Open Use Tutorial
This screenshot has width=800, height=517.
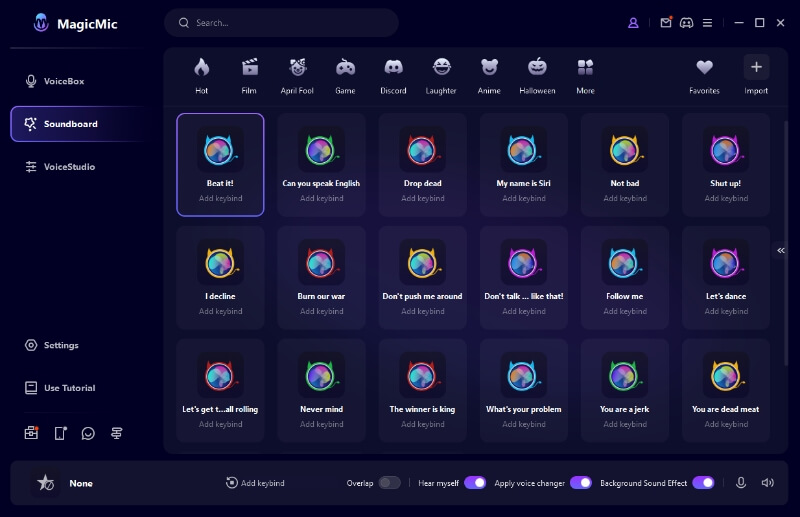60,388
